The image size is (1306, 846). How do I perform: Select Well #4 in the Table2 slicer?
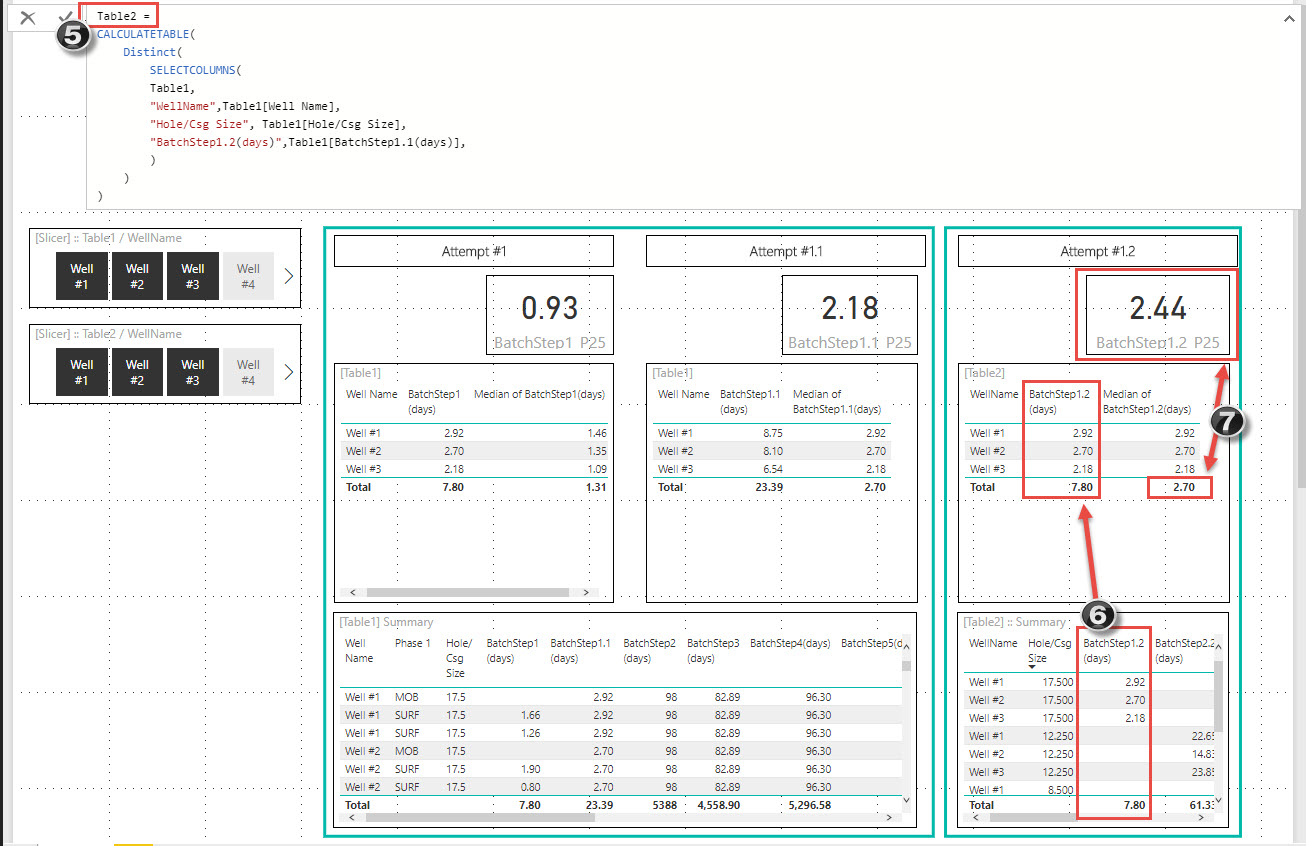[x=248, y=372]
